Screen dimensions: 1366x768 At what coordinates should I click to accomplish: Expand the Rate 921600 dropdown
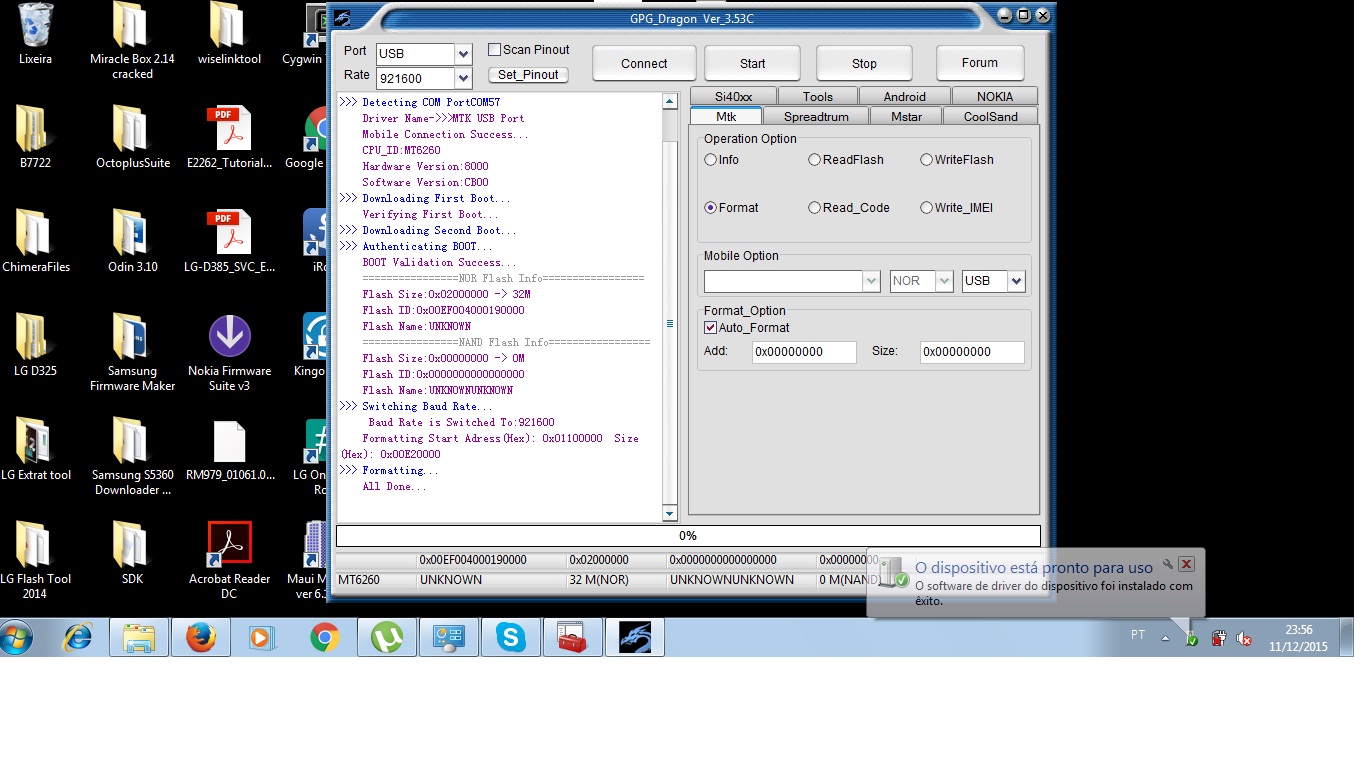pos(463,78)
